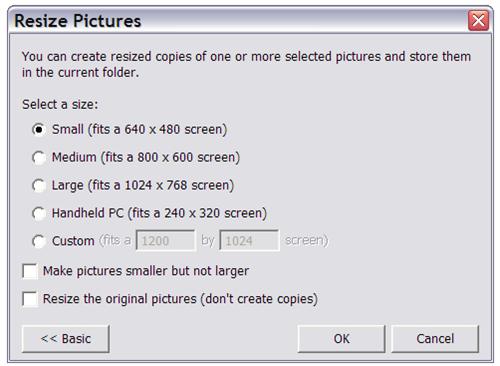Click the 'Medium (fits a 800 x 600 screen)' label text

pos(146,157)
